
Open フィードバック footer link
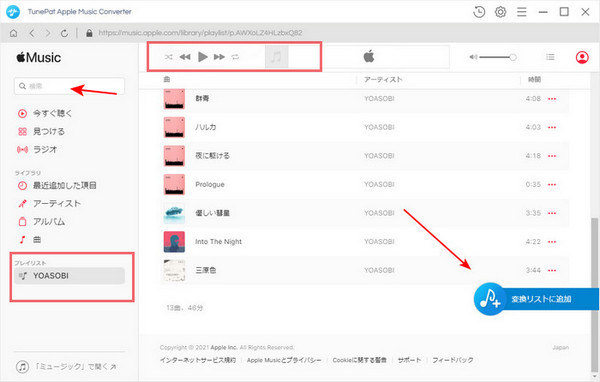(x=453, y=360)
